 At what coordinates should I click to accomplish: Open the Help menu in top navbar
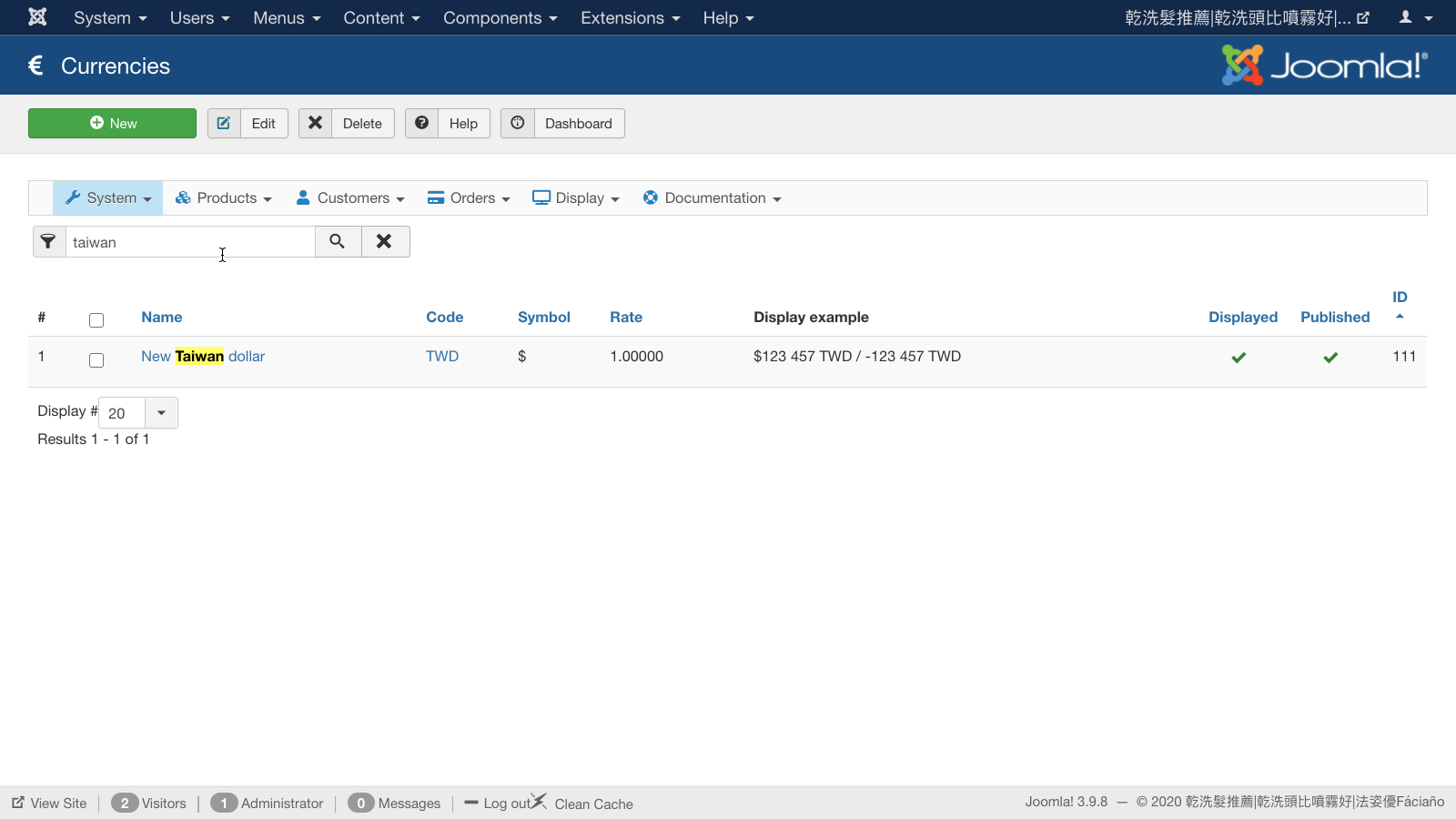coord(728,18)
